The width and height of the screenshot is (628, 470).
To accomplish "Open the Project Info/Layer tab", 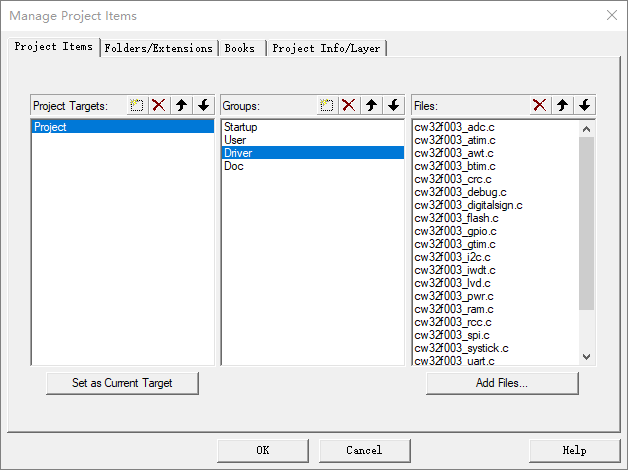I will (326, 48).
